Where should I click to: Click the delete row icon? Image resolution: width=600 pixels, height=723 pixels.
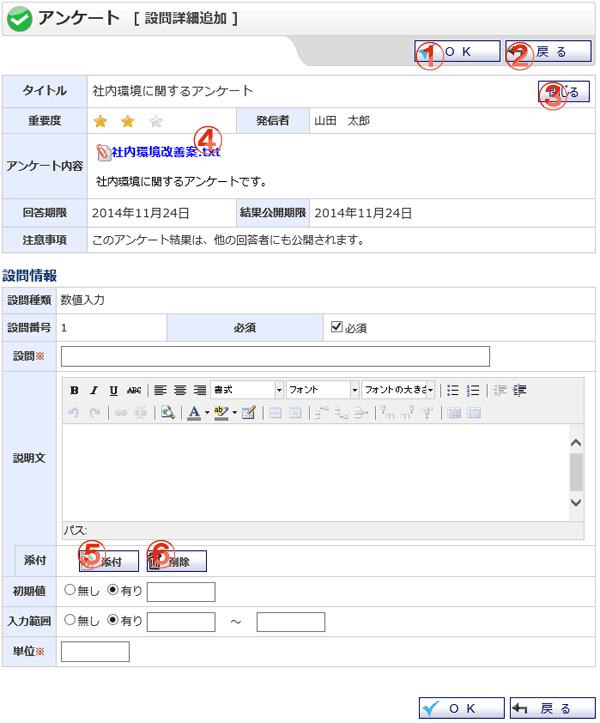pos(361,412)
